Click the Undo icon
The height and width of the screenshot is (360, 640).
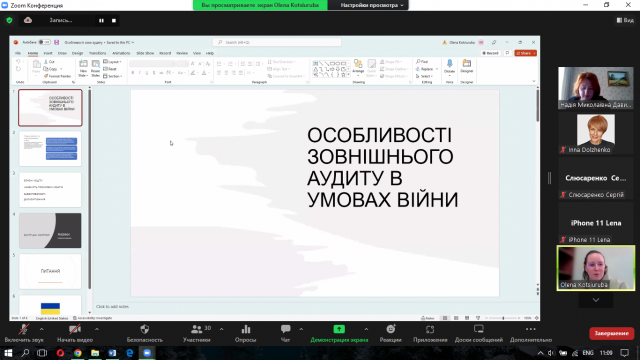click(18, 62)
